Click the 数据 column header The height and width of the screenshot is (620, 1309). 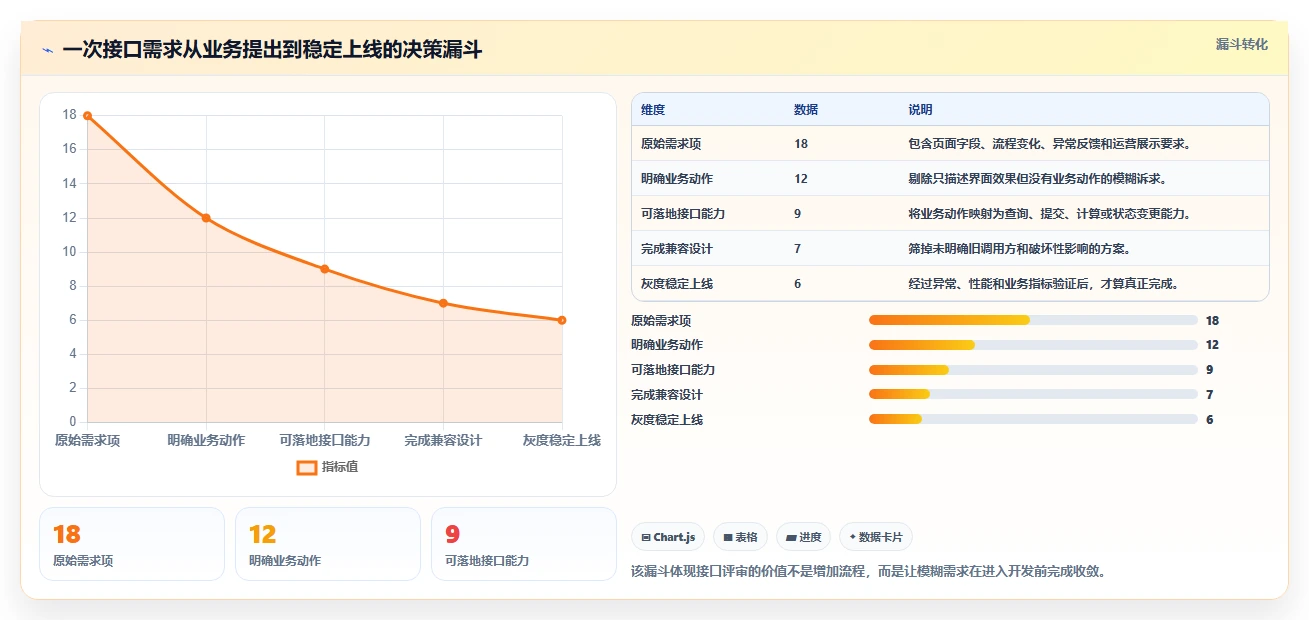(x=806, y=109)
